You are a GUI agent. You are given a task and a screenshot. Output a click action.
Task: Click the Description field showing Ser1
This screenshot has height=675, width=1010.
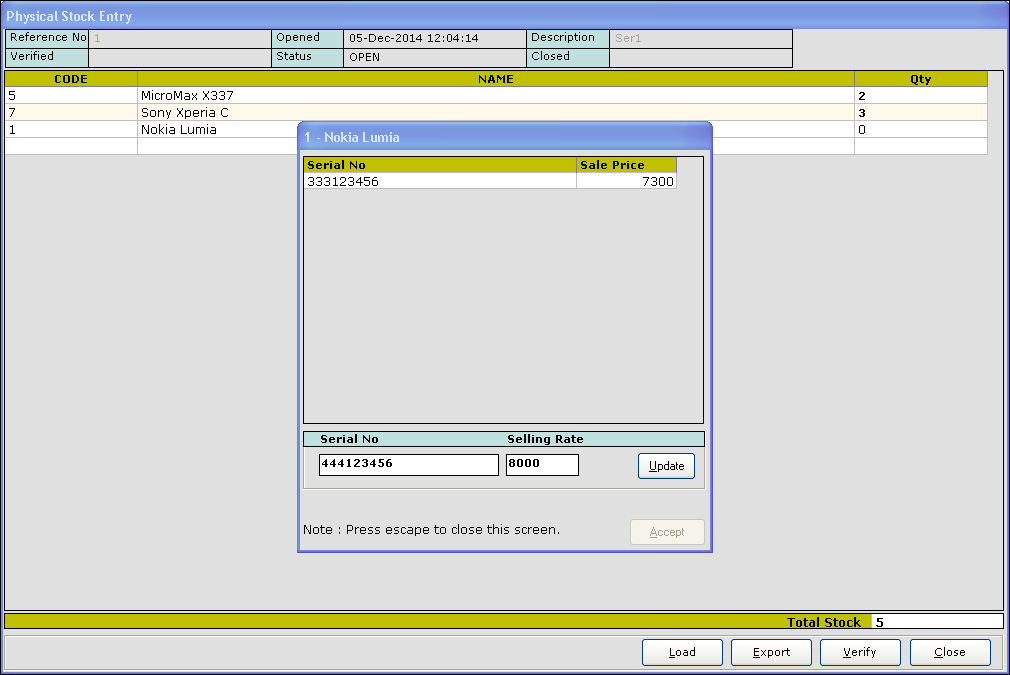coord(700,38)
